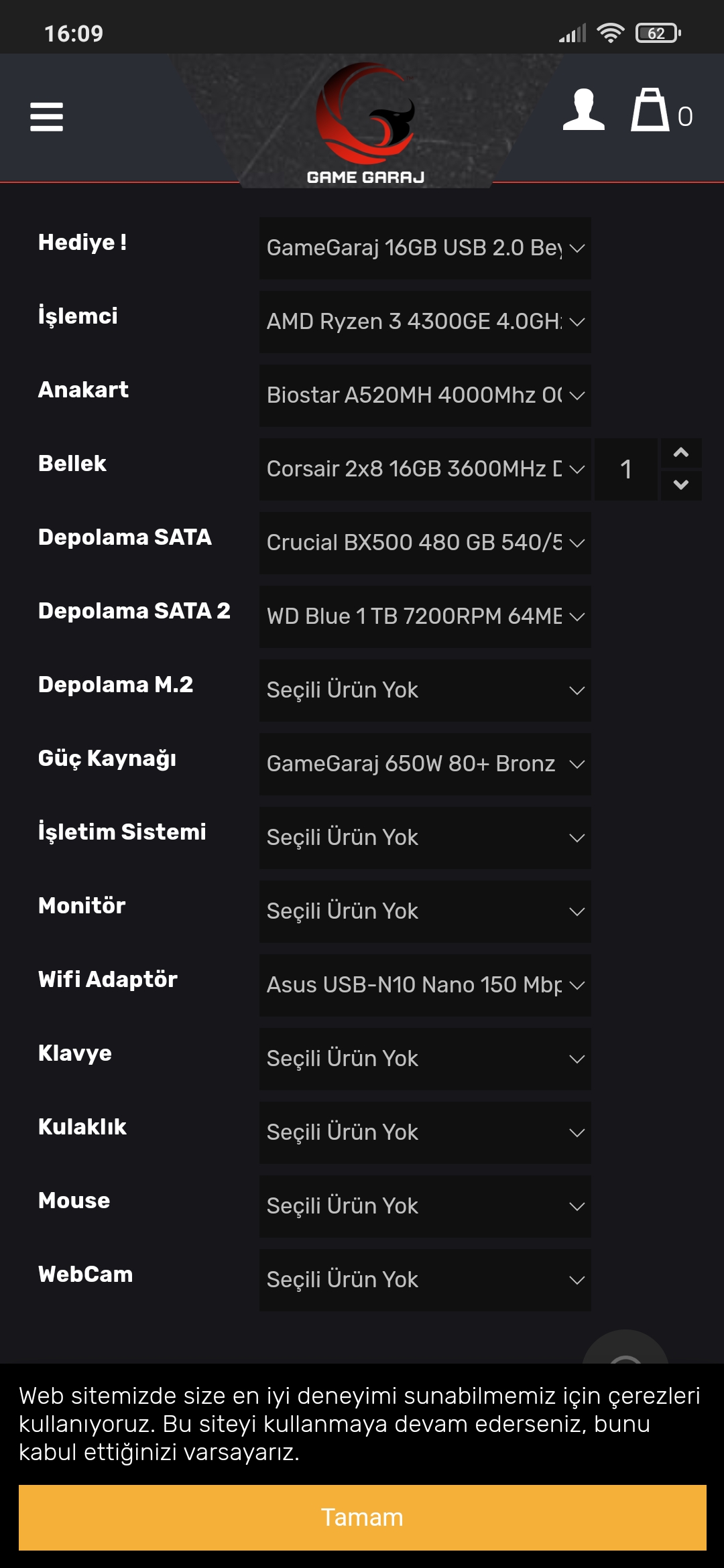
Task: Tap the floating chat bubble icon
Action: [625, 1348]
